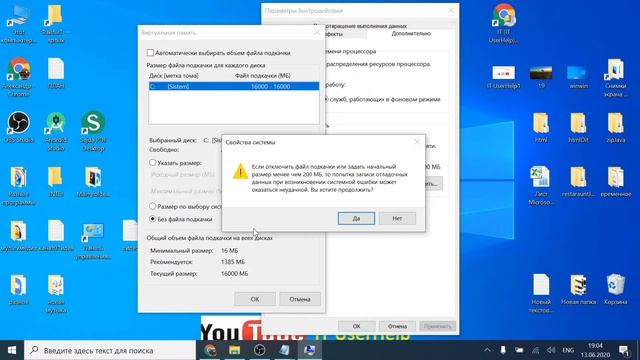This screenshot has height=360, width=640.
Task: Open the htmlDit folder on desktop
Action: pyautogui.click(x=578, y=128)
